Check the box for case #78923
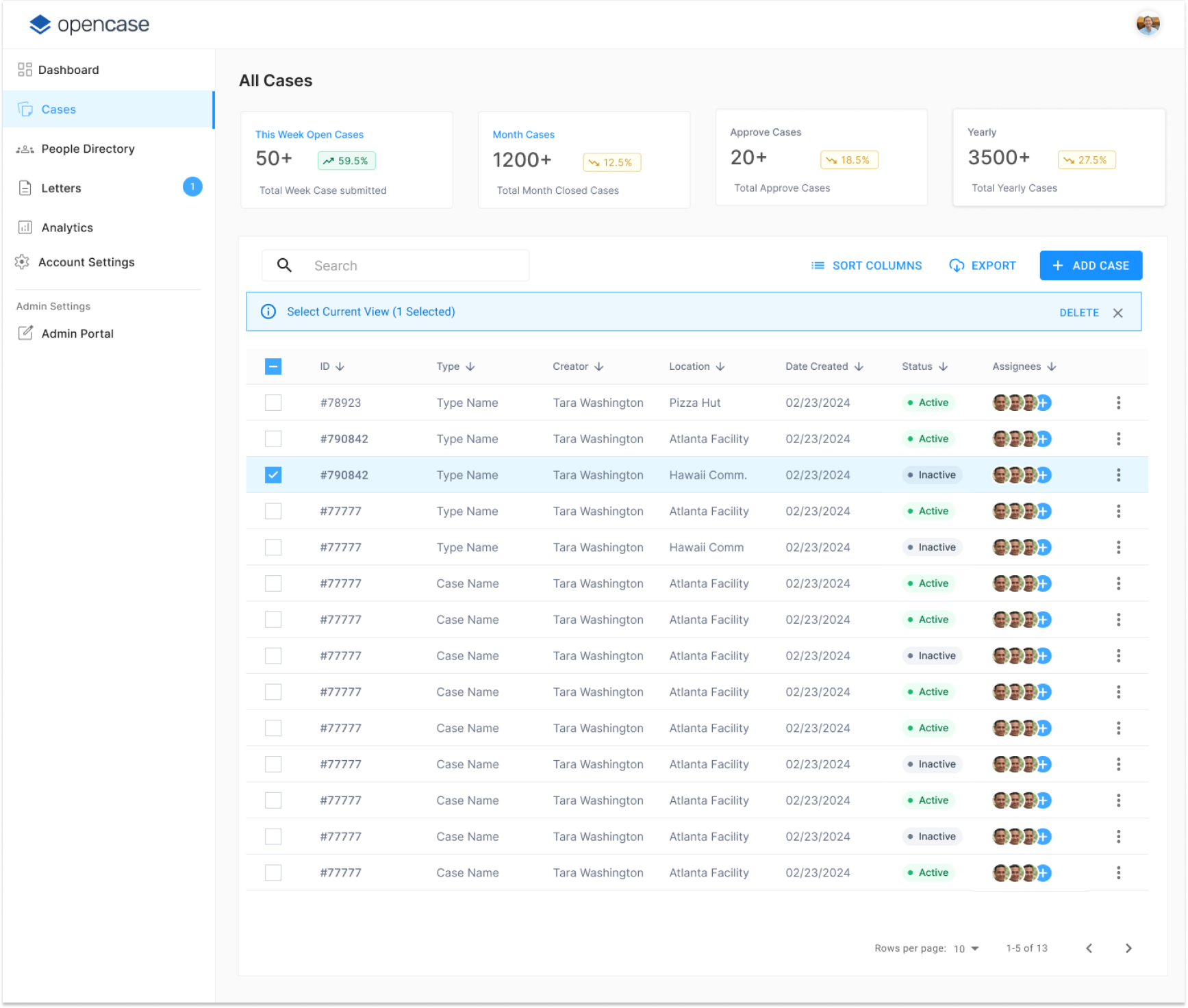This screenshot has height=1008, width=1188. (273, 403)
